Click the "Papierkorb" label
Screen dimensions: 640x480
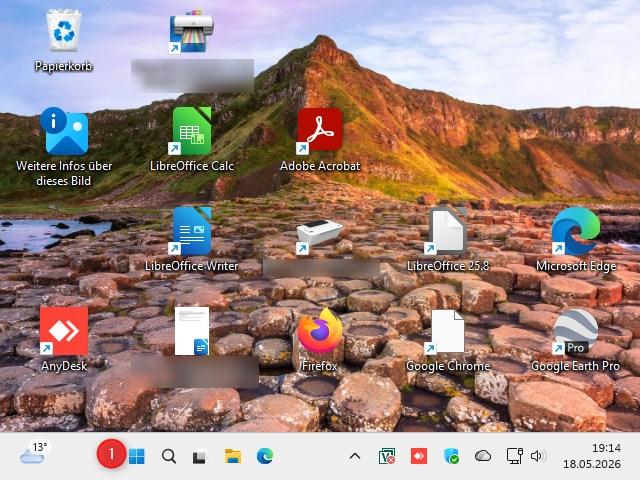tap(64, 66)
